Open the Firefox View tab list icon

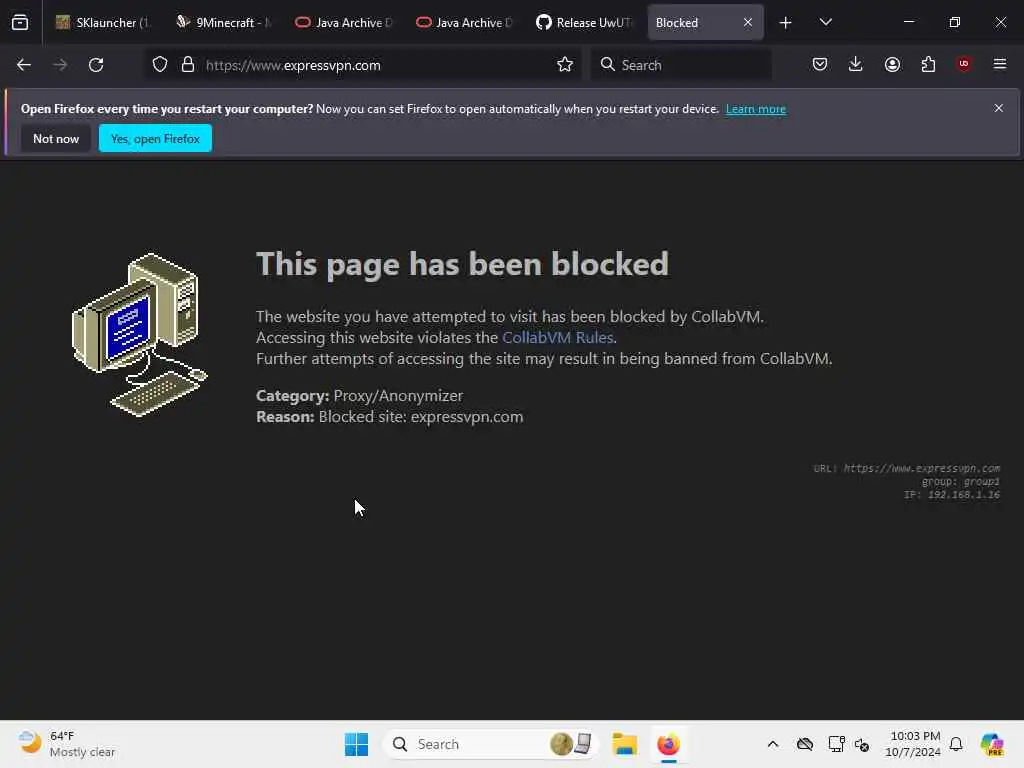20,22
